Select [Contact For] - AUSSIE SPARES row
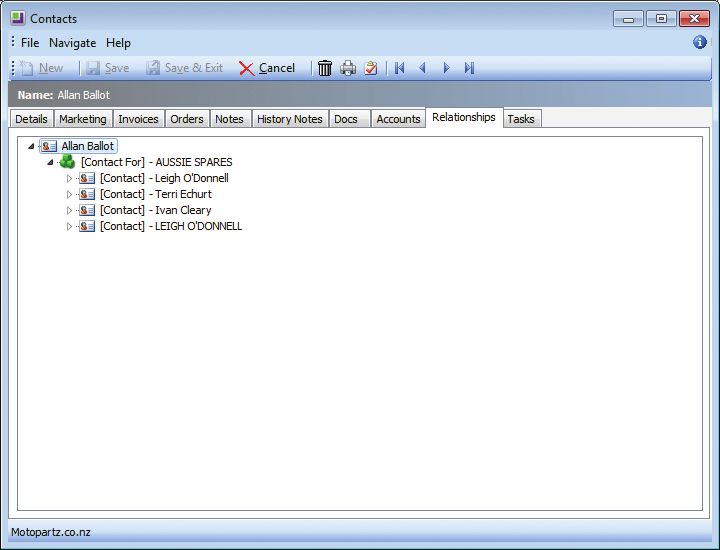 click(157, 162)
